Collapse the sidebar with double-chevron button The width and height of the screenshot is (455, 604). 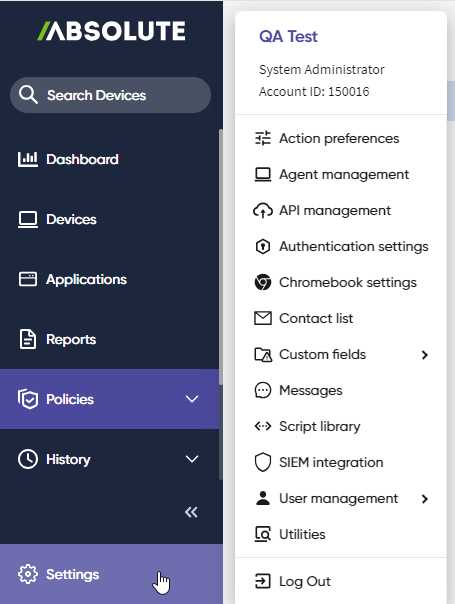[x=191, y=512]
